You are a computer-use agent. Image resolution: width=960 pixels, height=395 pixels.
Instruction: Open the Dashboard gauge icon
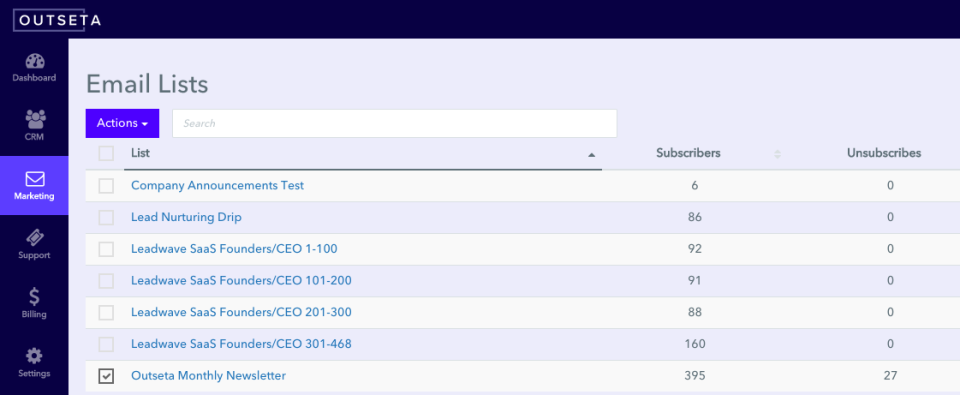pos(34,61)
